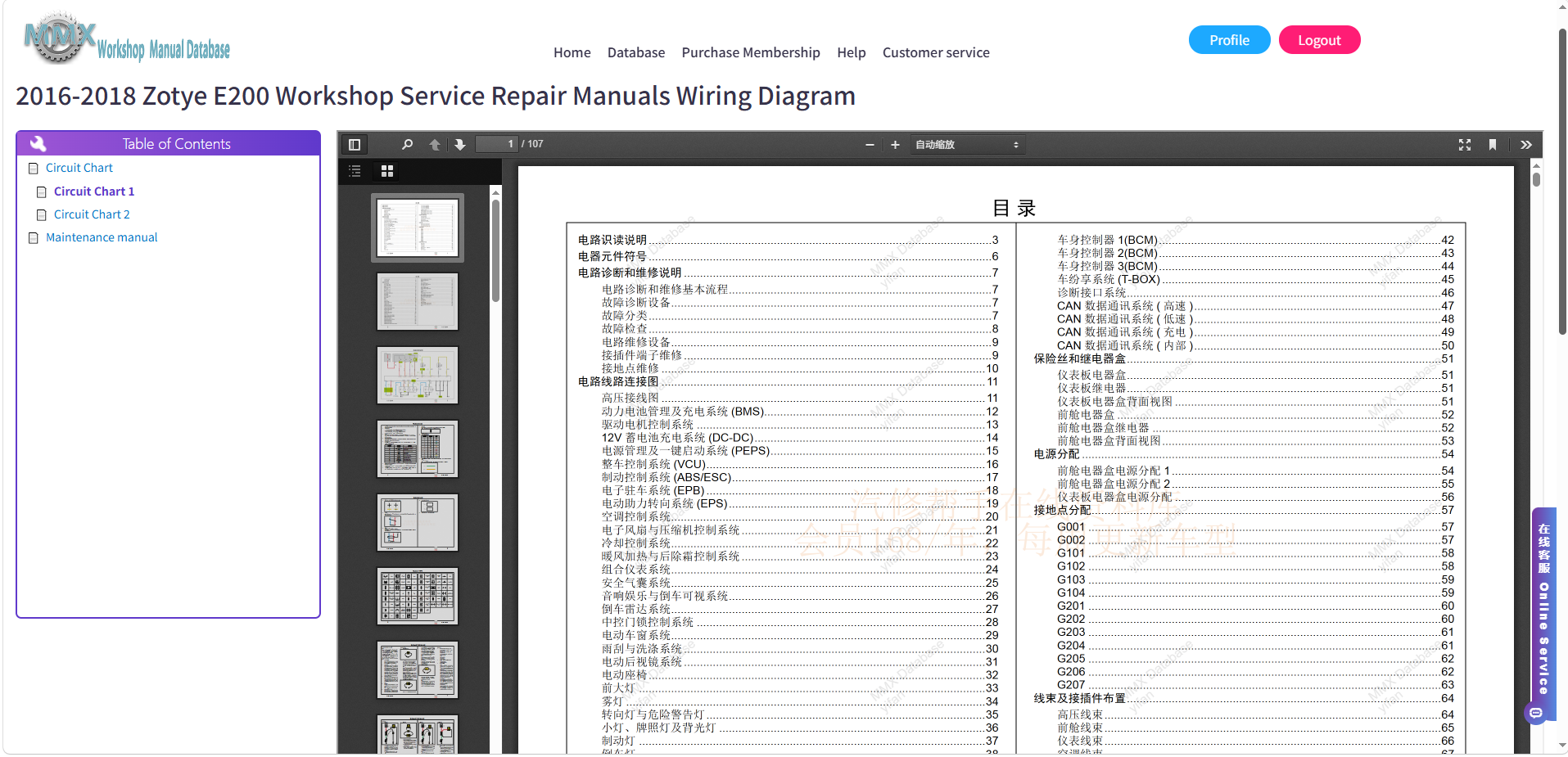
Task: Go to Home page
Action: [x=572, y=52]
